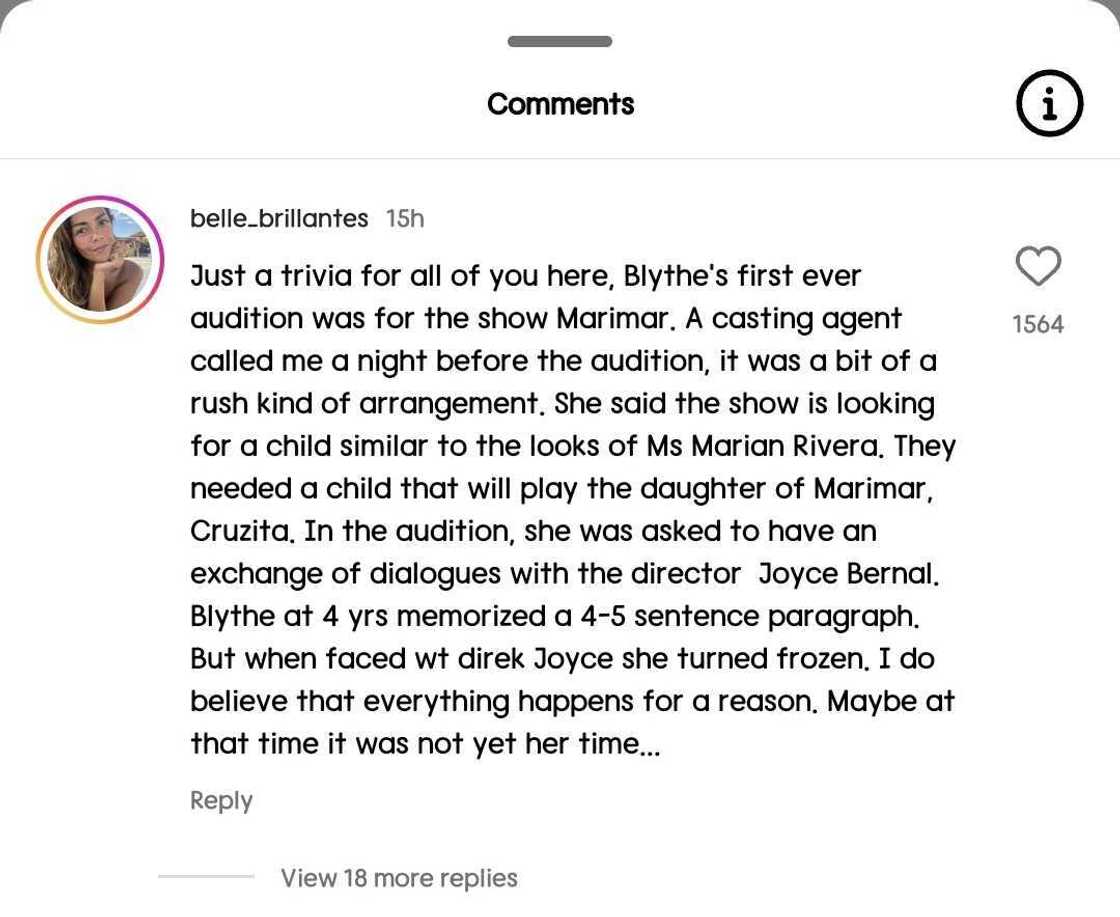
Task: Click 'Blythe at 4 yrs' in the comment
Action: coord(290,616)
